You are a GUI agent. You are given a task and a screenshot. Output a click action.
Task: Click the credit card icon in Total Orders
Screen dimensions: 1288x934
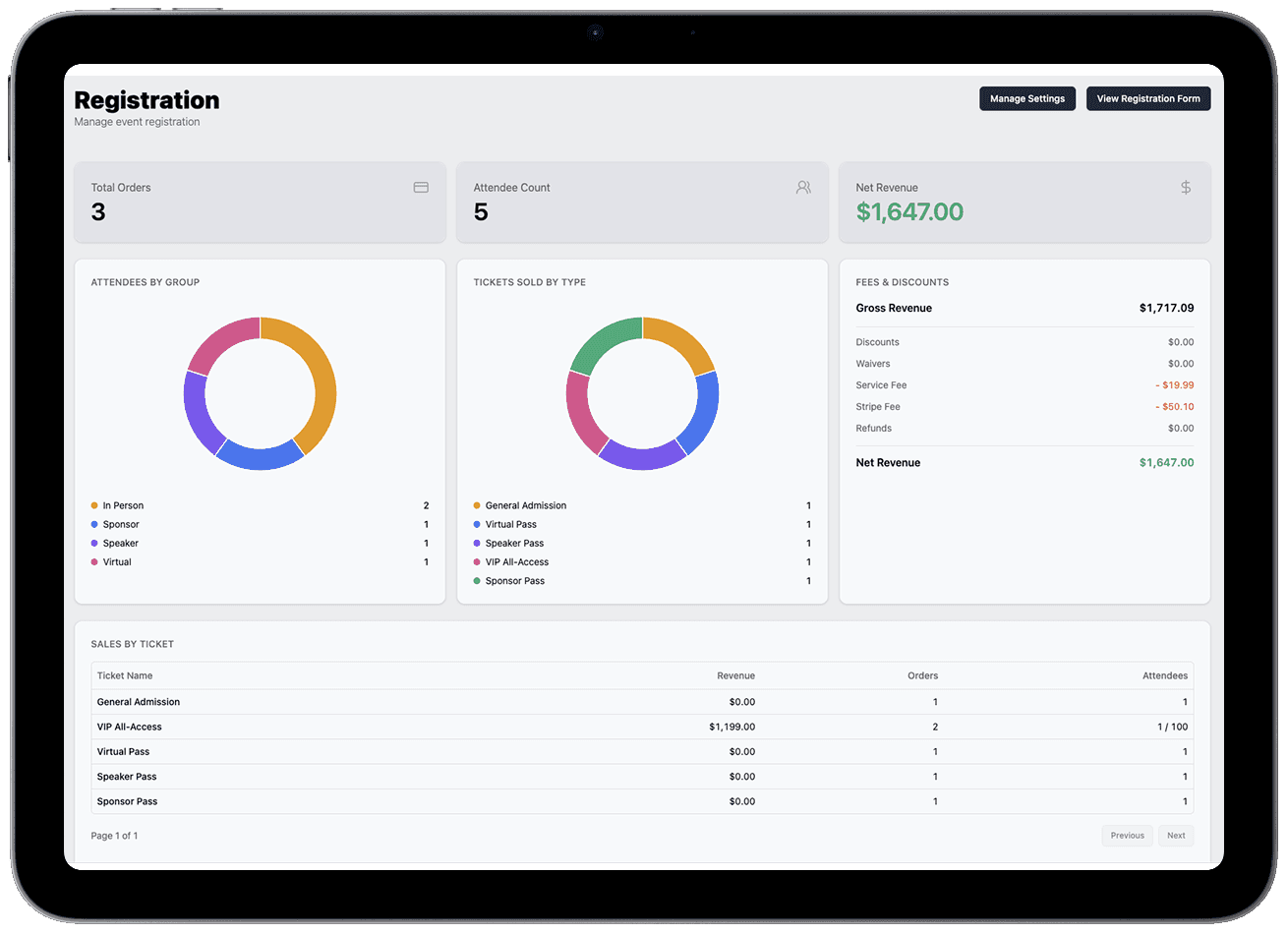[421, 187]
